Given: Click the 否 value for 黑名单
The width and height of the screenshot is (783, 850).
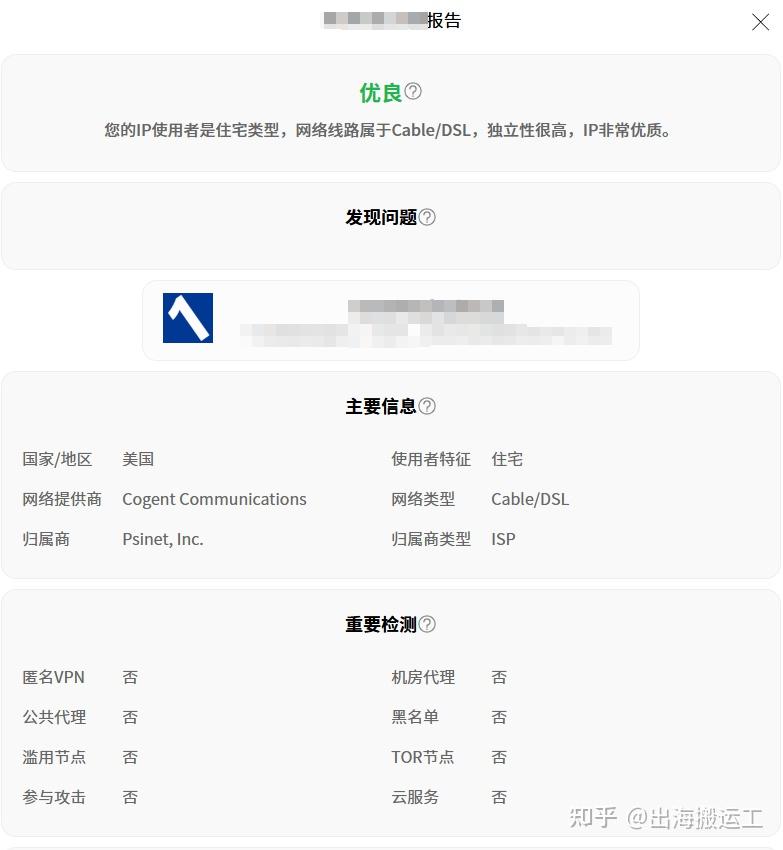Looking at the screenshot, I should pos(499,718).
